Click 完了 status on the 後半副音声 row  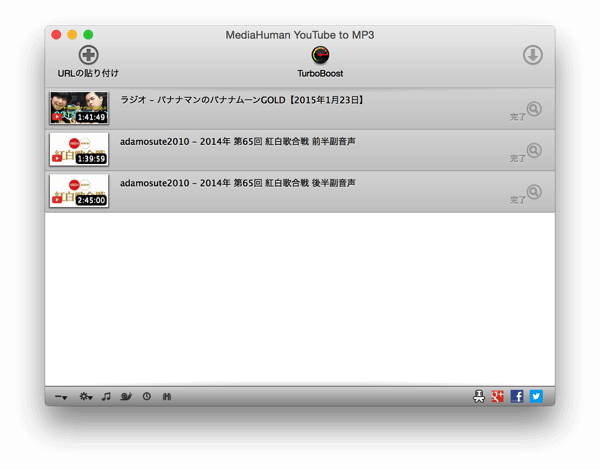click(518, 200)
